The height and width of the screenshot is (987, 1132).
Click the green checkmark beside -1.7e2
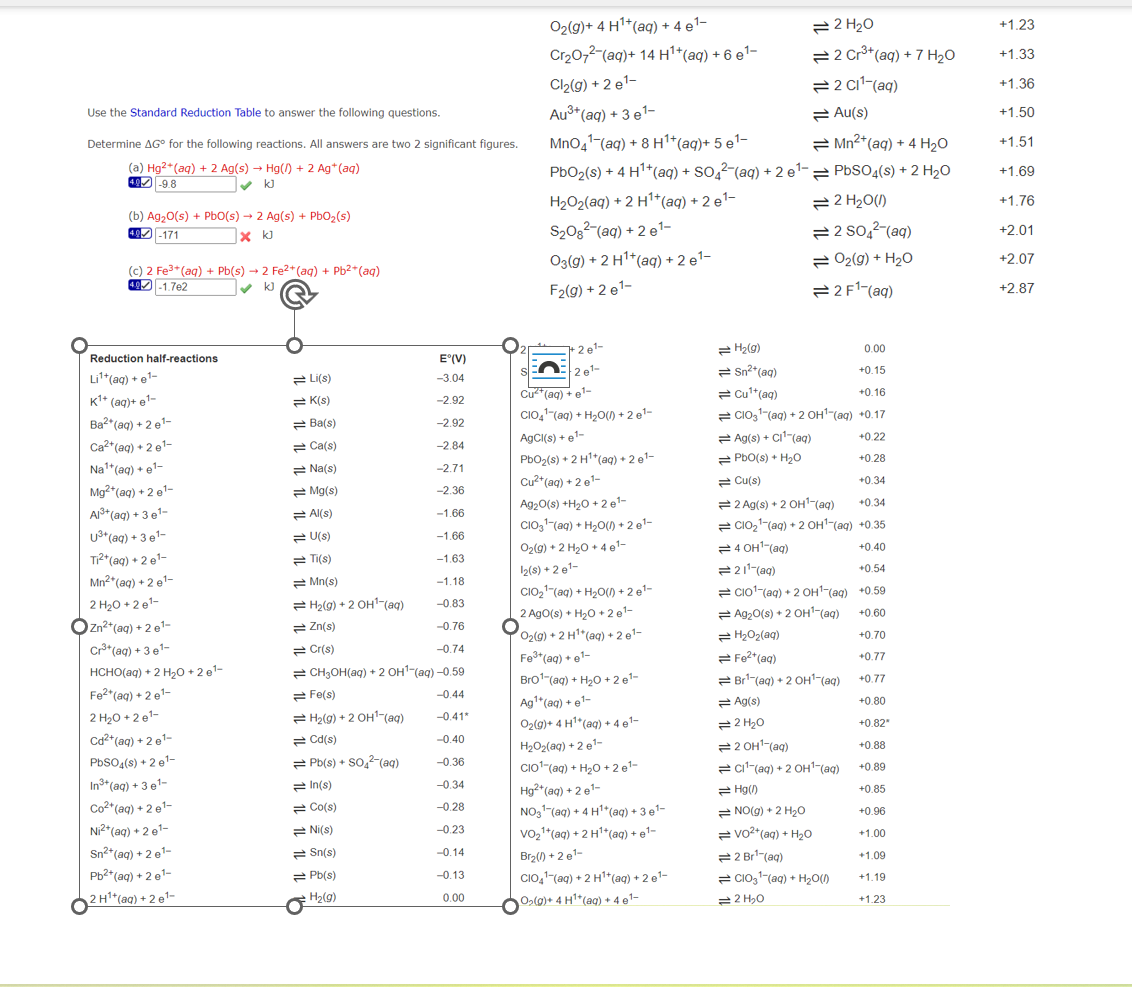click(246, 288)
